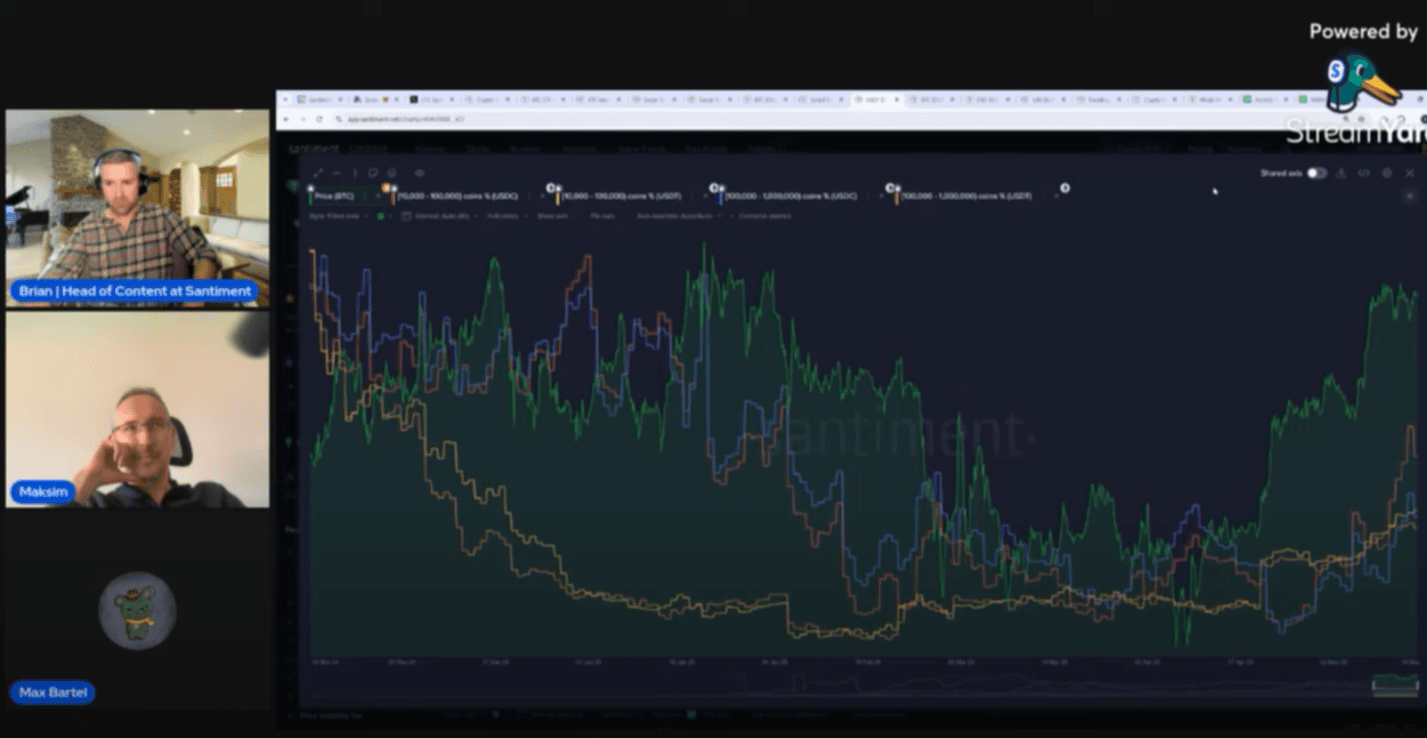1427x738 pixels.
Task: Close the chart with X icon
Action: pyautogui.click(x=1409, y=173)
